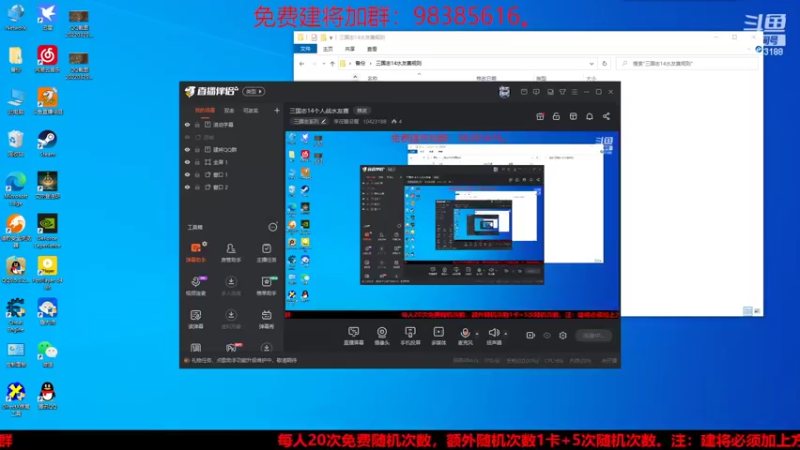Open the 弹幕秀 tool

[266, 319]
